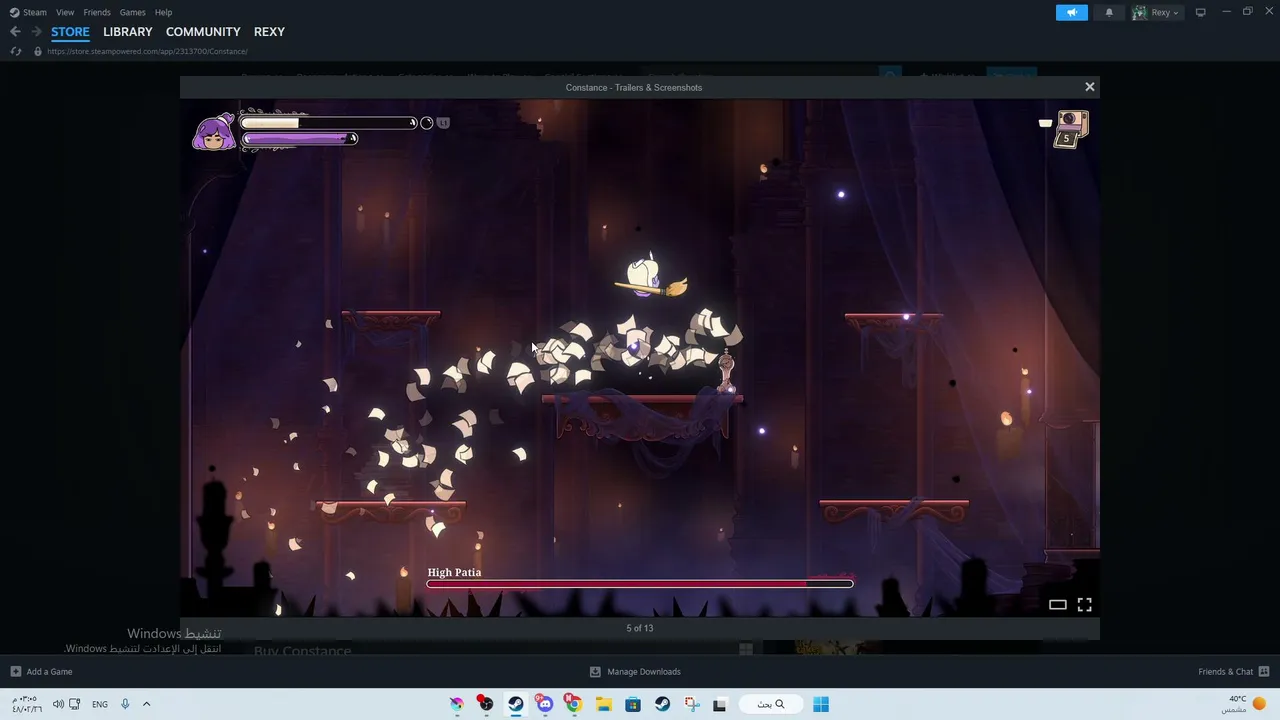
Task: Click the taskbar search box
Action: click(770, 704)
